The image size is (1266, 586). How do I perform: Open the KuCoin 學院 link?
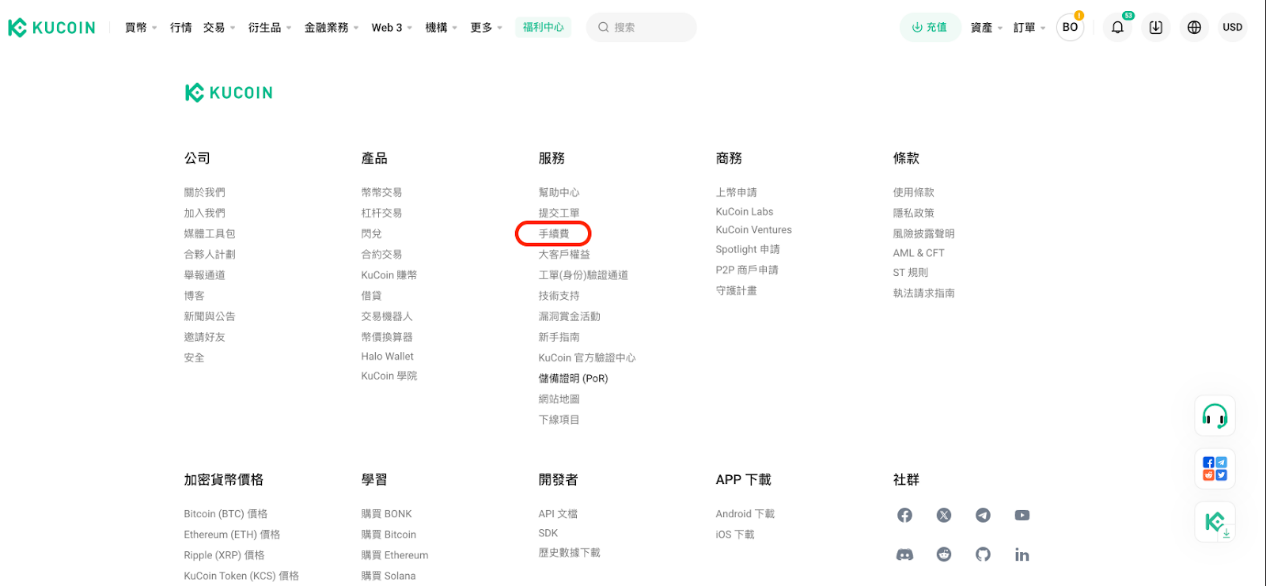[389, 376]
